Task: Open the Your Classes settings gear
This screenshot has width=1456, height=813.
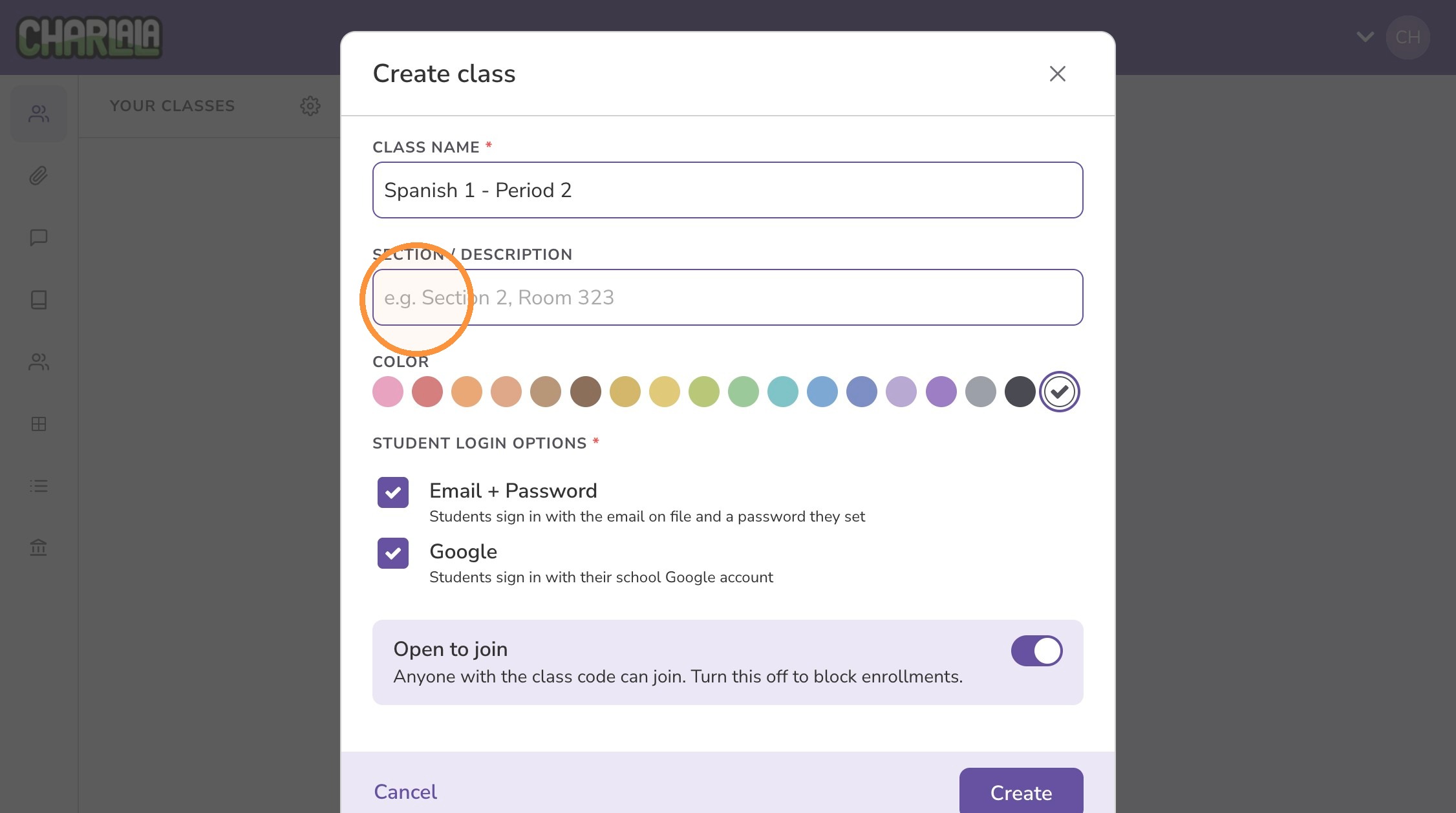Action: [310, 106]
